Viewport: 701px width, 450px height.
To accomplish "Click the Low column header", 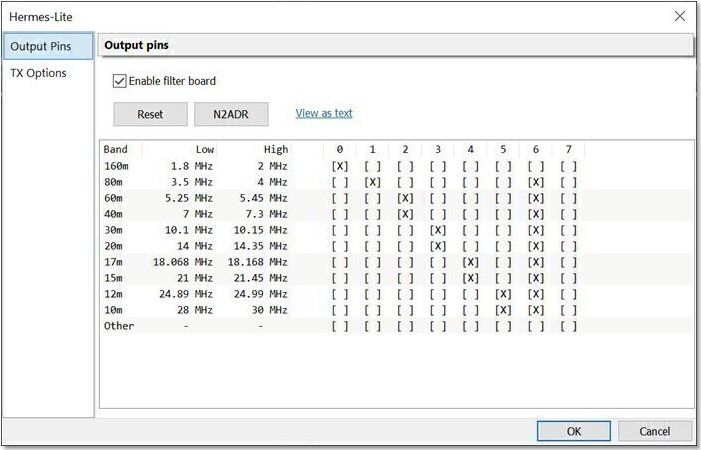I will (x=205, y=149).
